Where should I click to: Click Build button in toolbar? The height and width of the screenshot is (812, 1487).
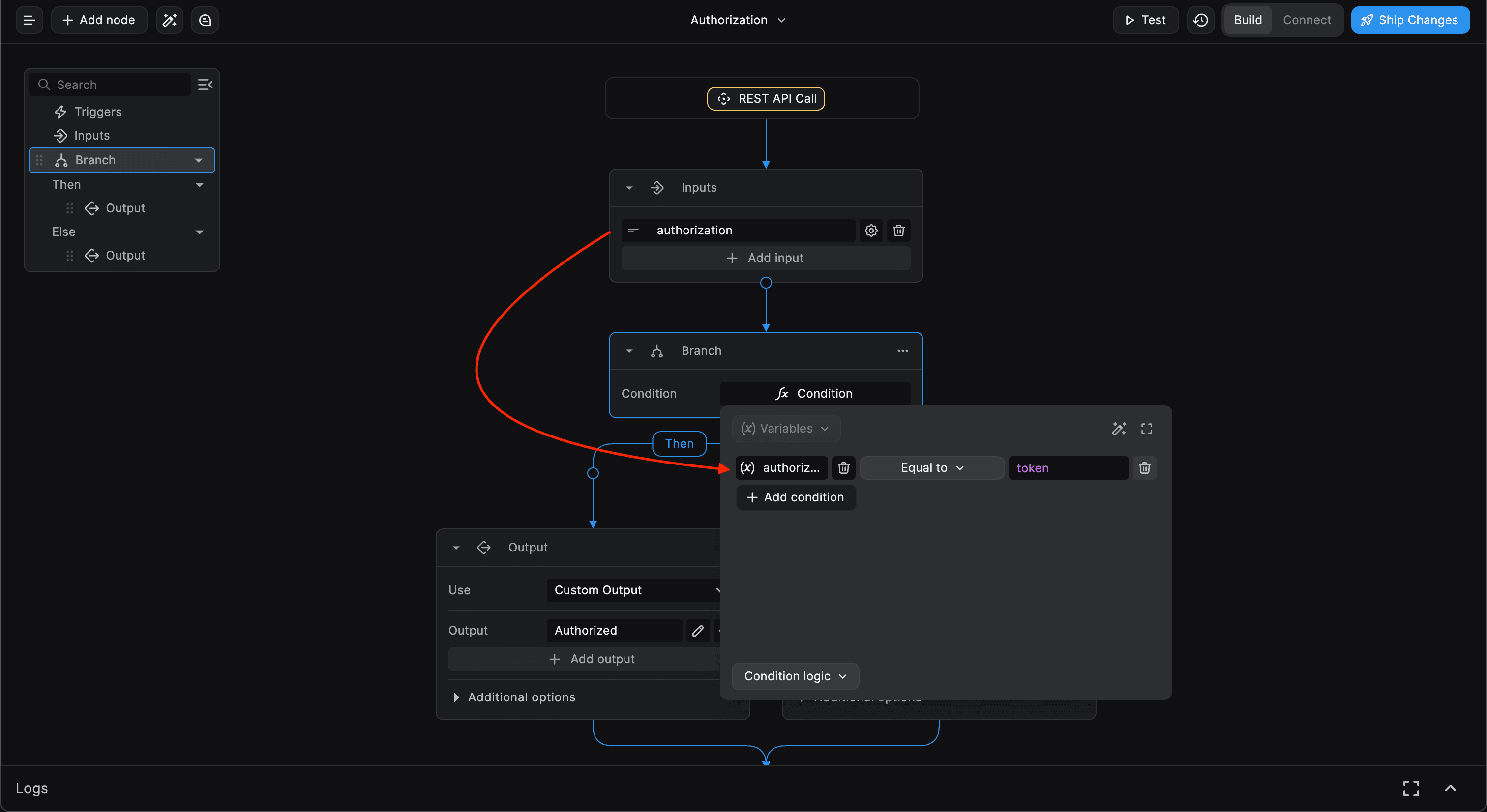1248,20
